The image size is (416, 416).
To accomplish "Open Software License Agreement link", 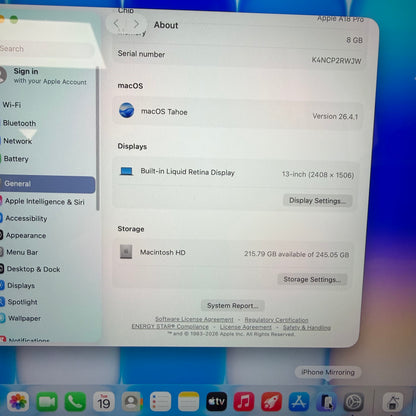I will pos(194,319).
